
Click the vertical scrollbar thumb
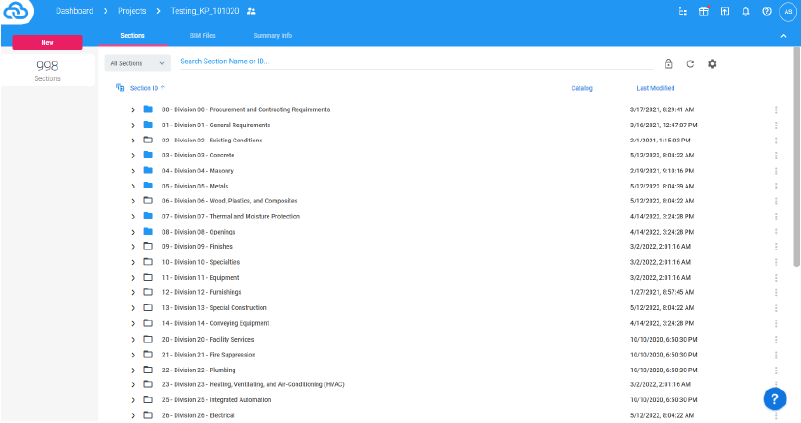(x=796, y=156)
